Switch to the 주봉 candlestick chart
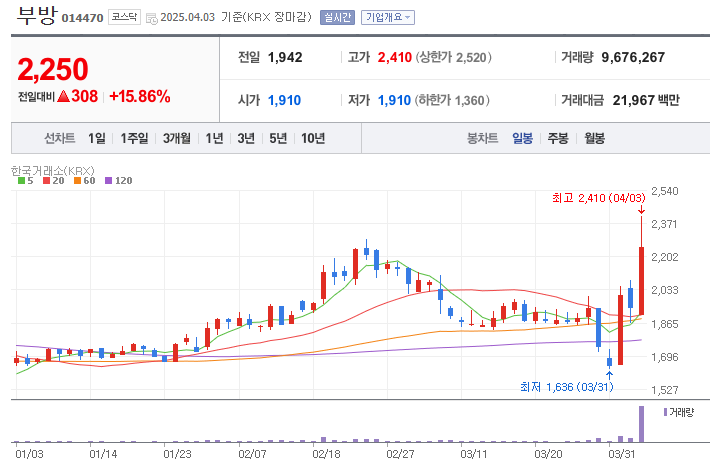The image size is (710, 467). tap(558, 138)
